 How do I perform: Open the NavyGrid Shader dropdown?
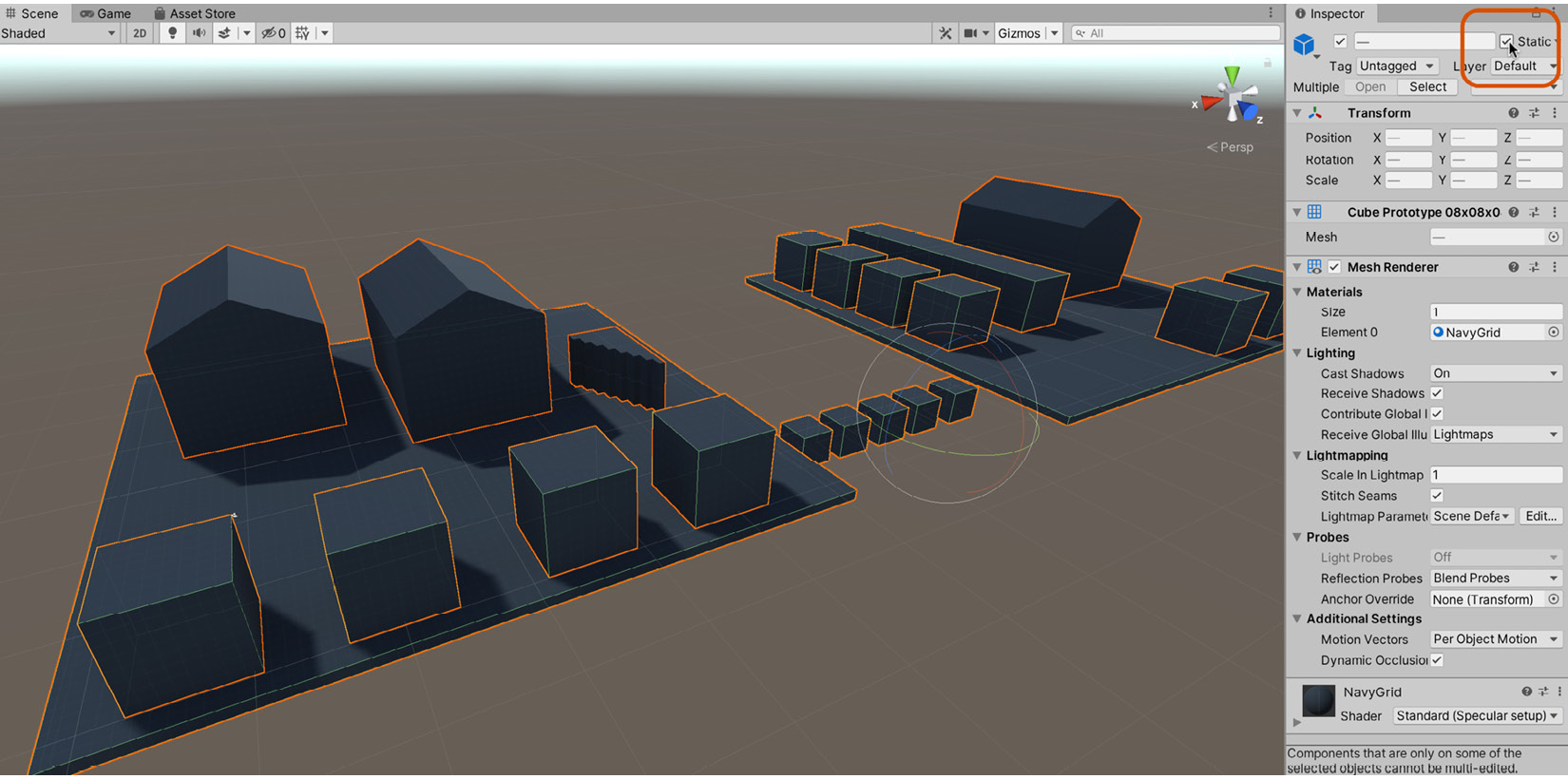tap(1478, 716)
